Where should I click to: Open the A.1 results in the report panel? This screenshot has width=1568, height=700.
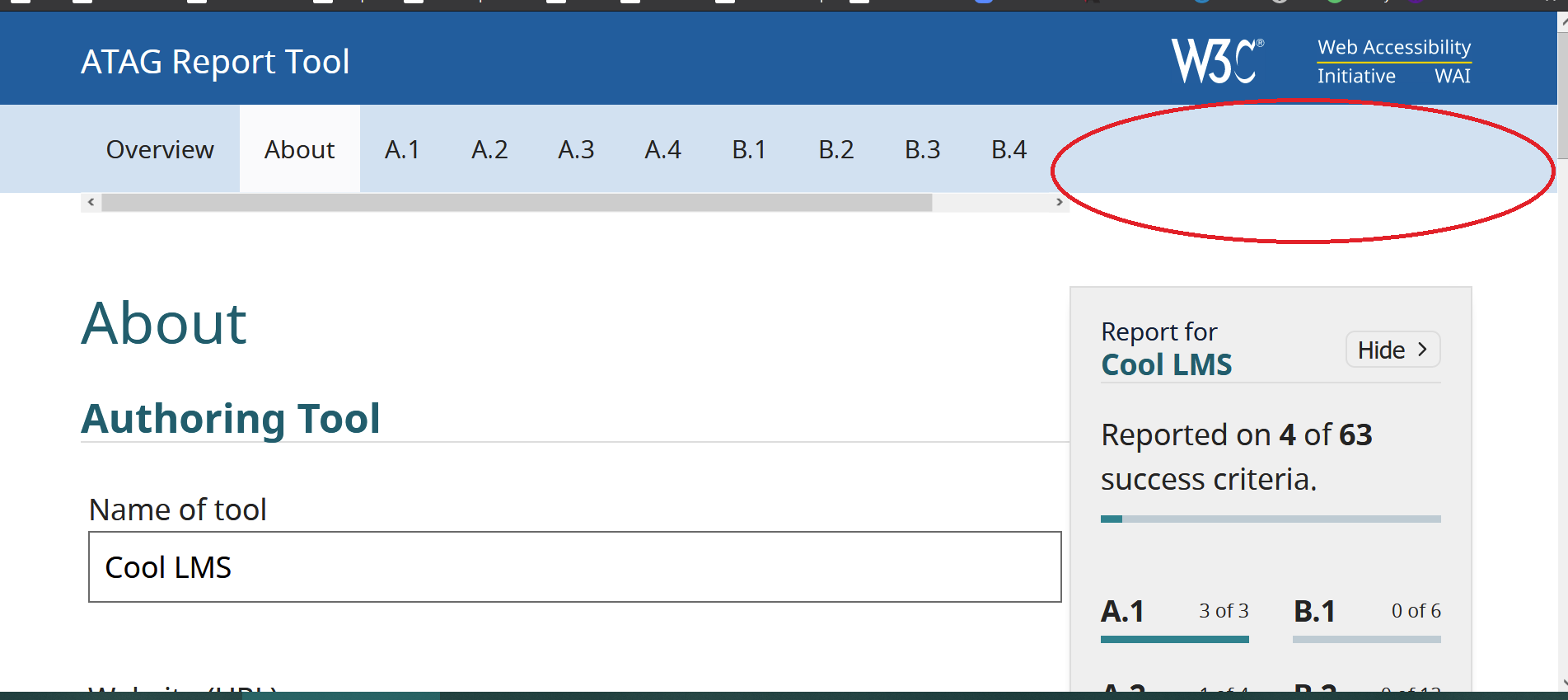(1122, 612)
